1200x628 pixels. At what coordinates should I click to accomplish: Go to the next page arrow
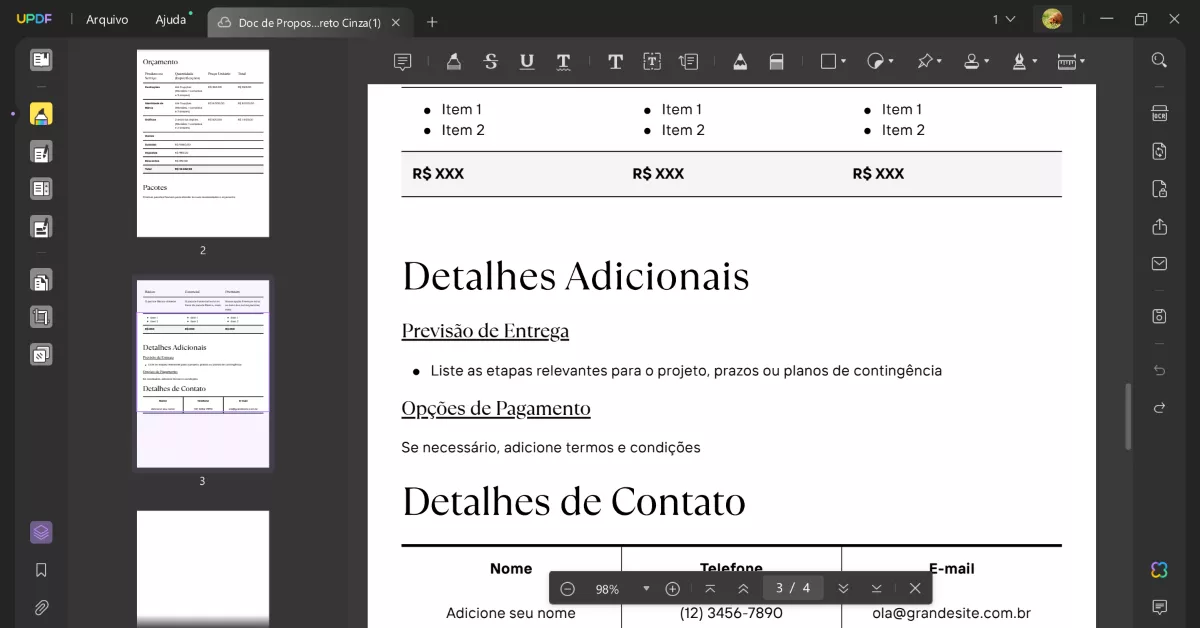tap(845, 588)
